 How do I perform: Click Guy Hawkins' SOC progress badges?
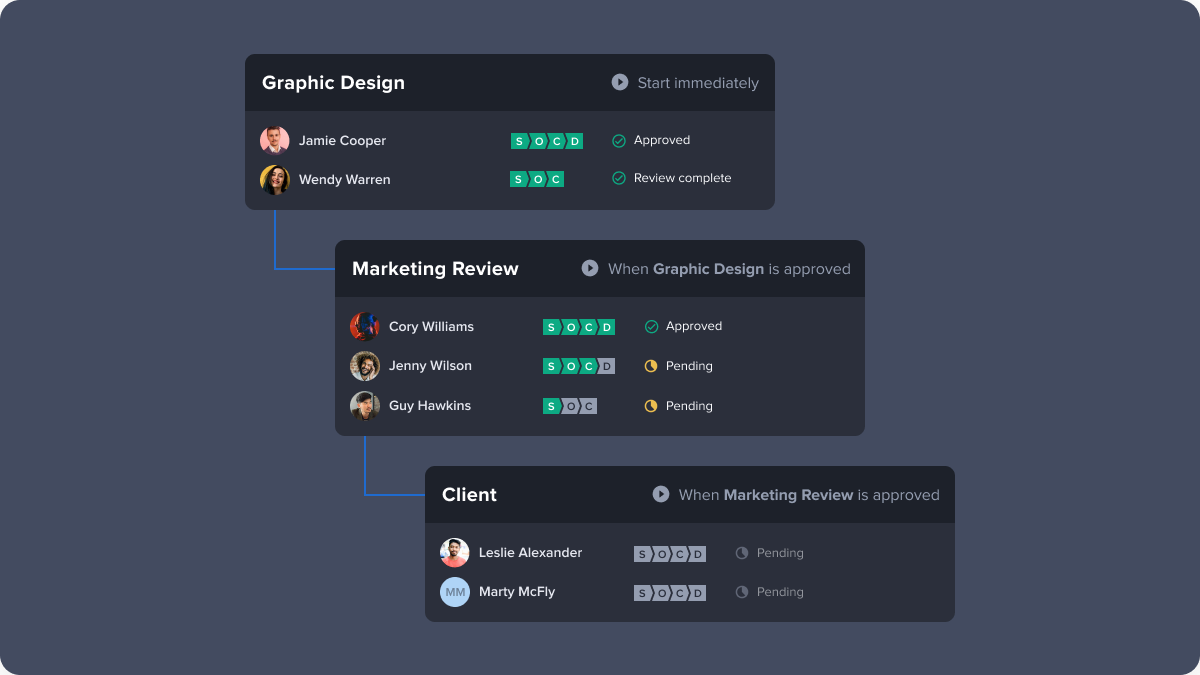click(570, 406)
